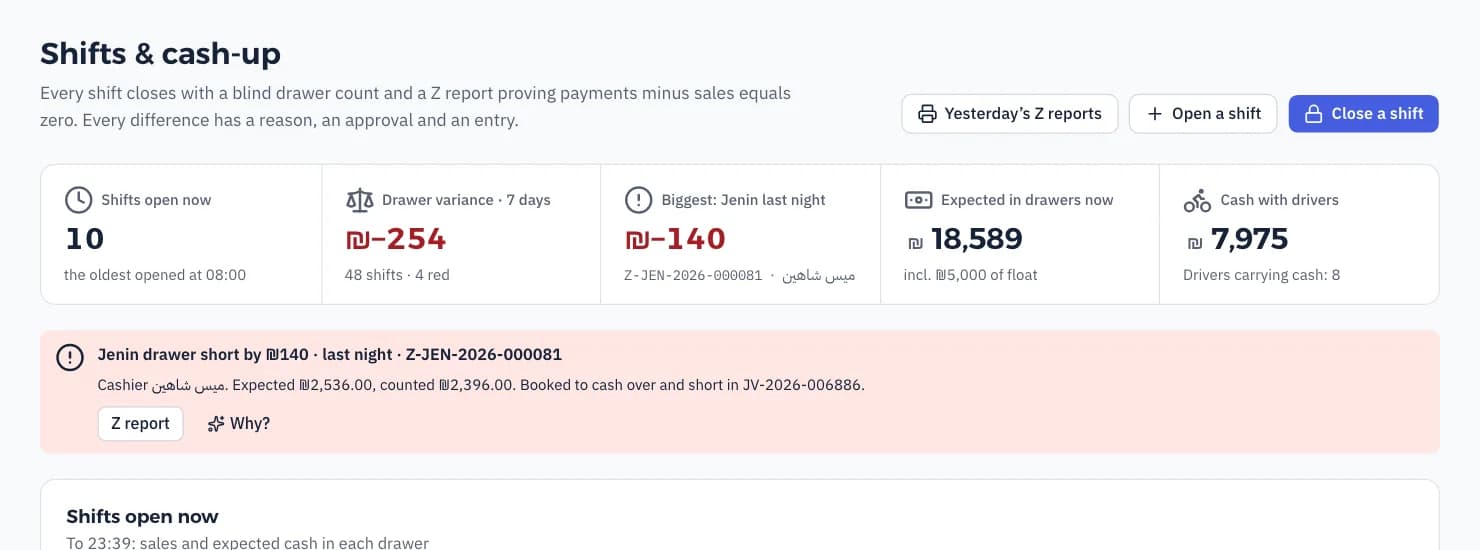Click the Shifts open now section heading
The height and width of the screenshot is (550, 1480).
pyautogui.click(x=142, y=517)
